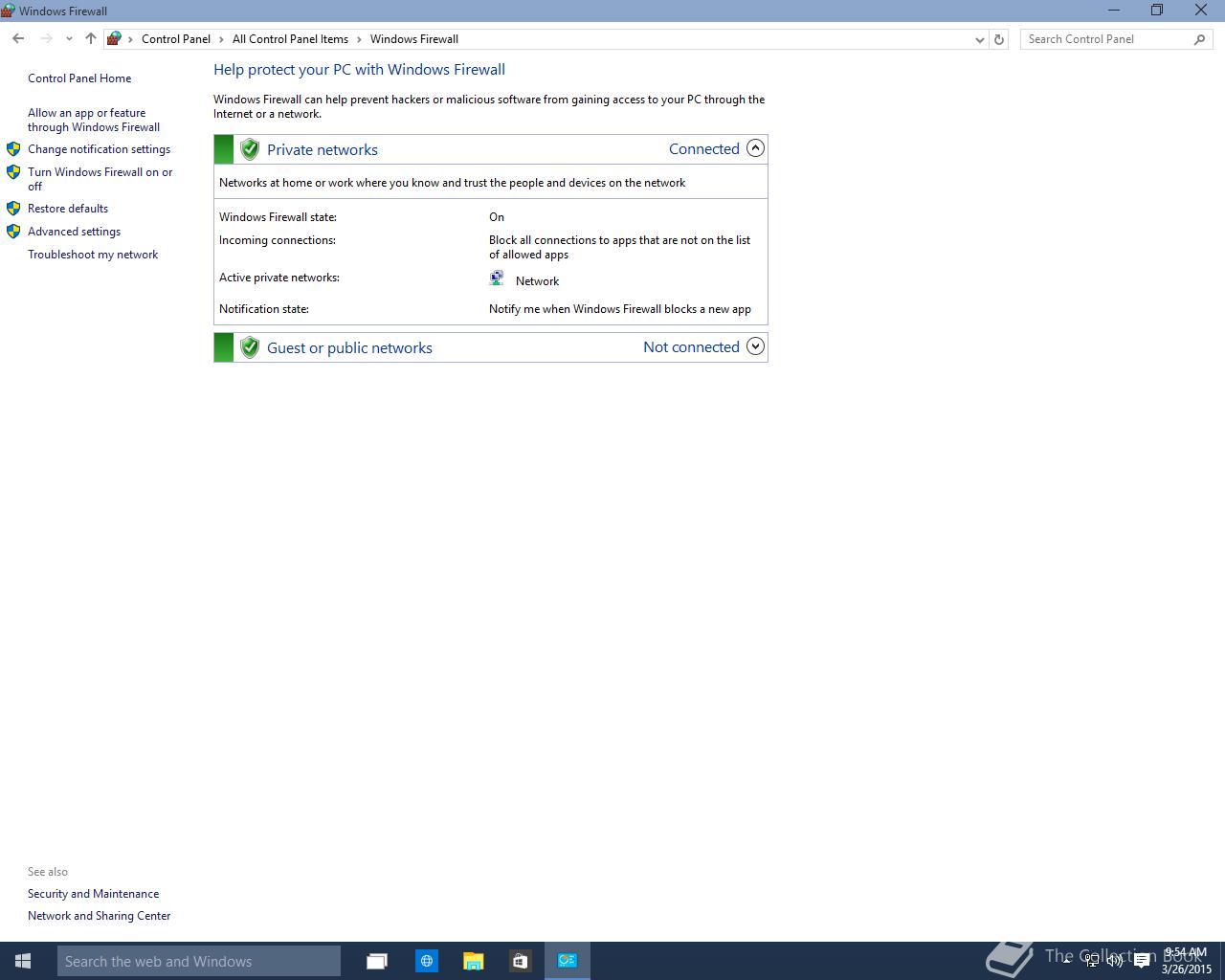Open the Windows Start menu
Viewport: 1225px width, 980px height.
click(23, 961)
